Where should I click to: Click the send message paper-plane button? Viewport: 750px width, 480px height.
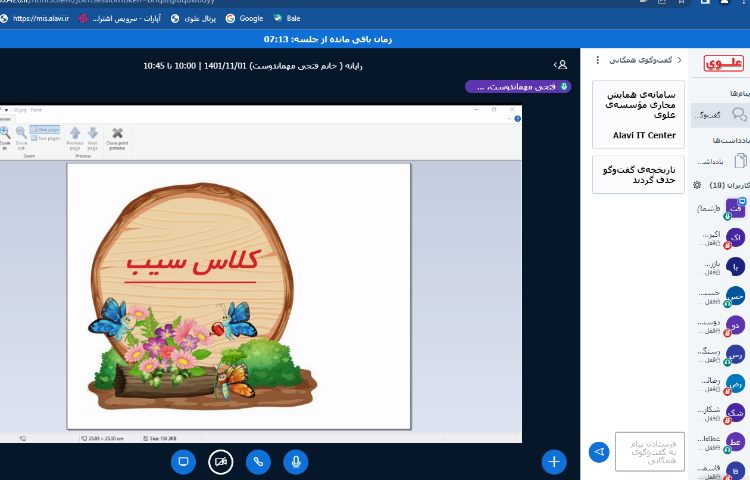599,452
